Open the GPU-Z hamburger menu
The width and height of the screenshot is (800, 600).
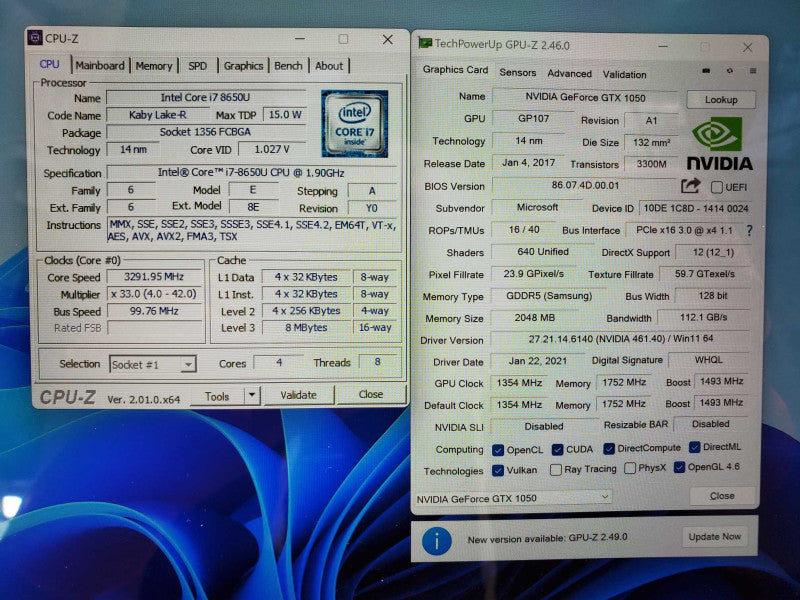click(x=753, y=71)
